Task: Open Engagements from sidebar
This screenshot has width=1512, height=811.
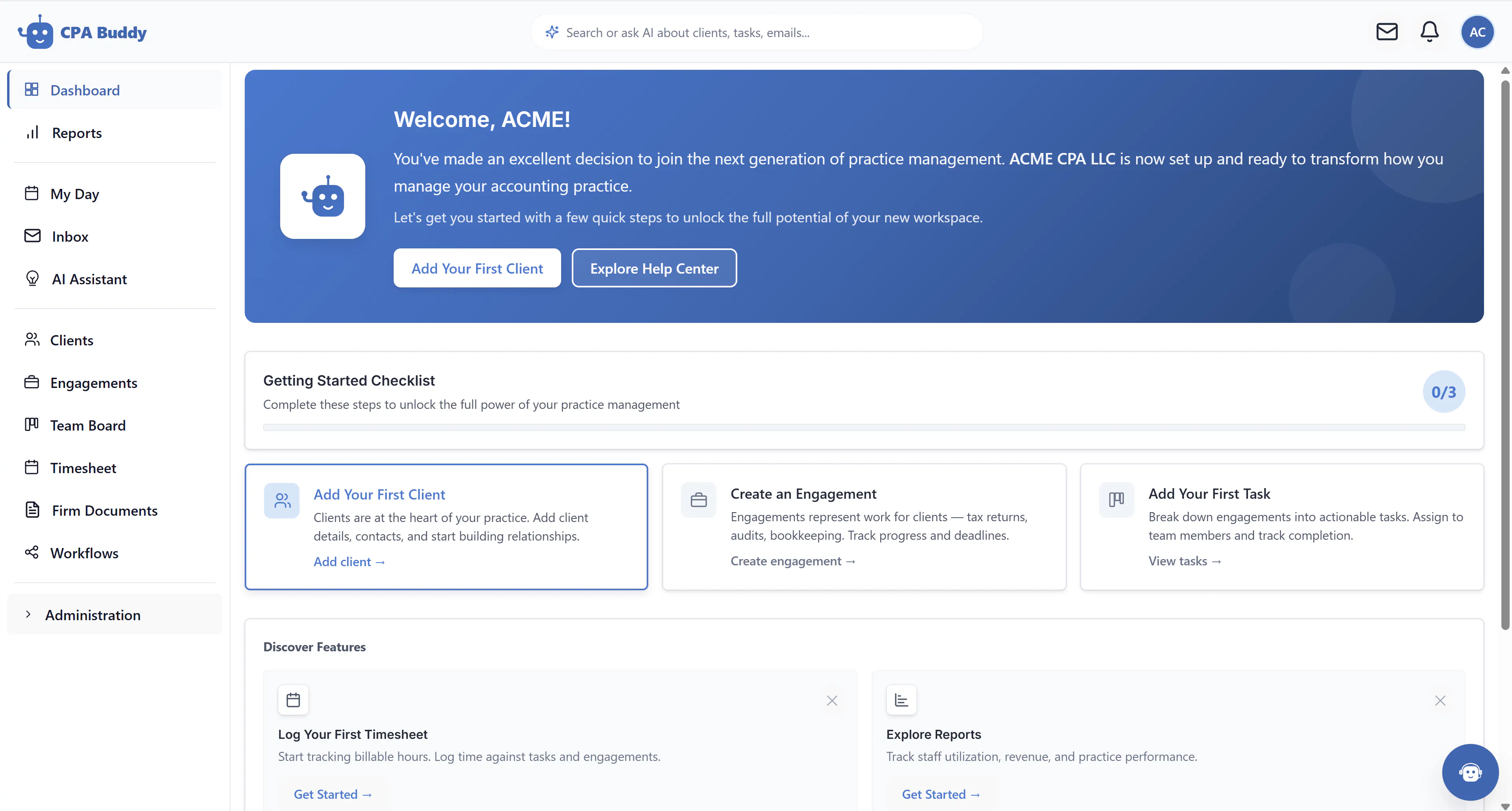Action: 115,383
